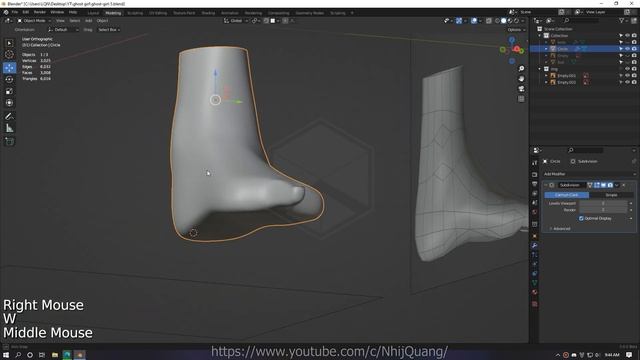640x360 pixels.
Task: Toggle selectability arrow for Circle object
Action: click(621, 49)
